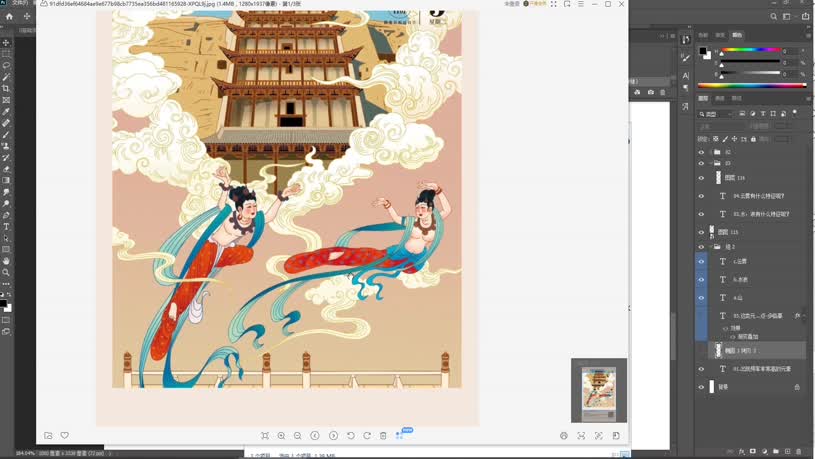Open the tools icon with new badge
The width and height of the screenshot is (815, 459).
coord(399,436)
